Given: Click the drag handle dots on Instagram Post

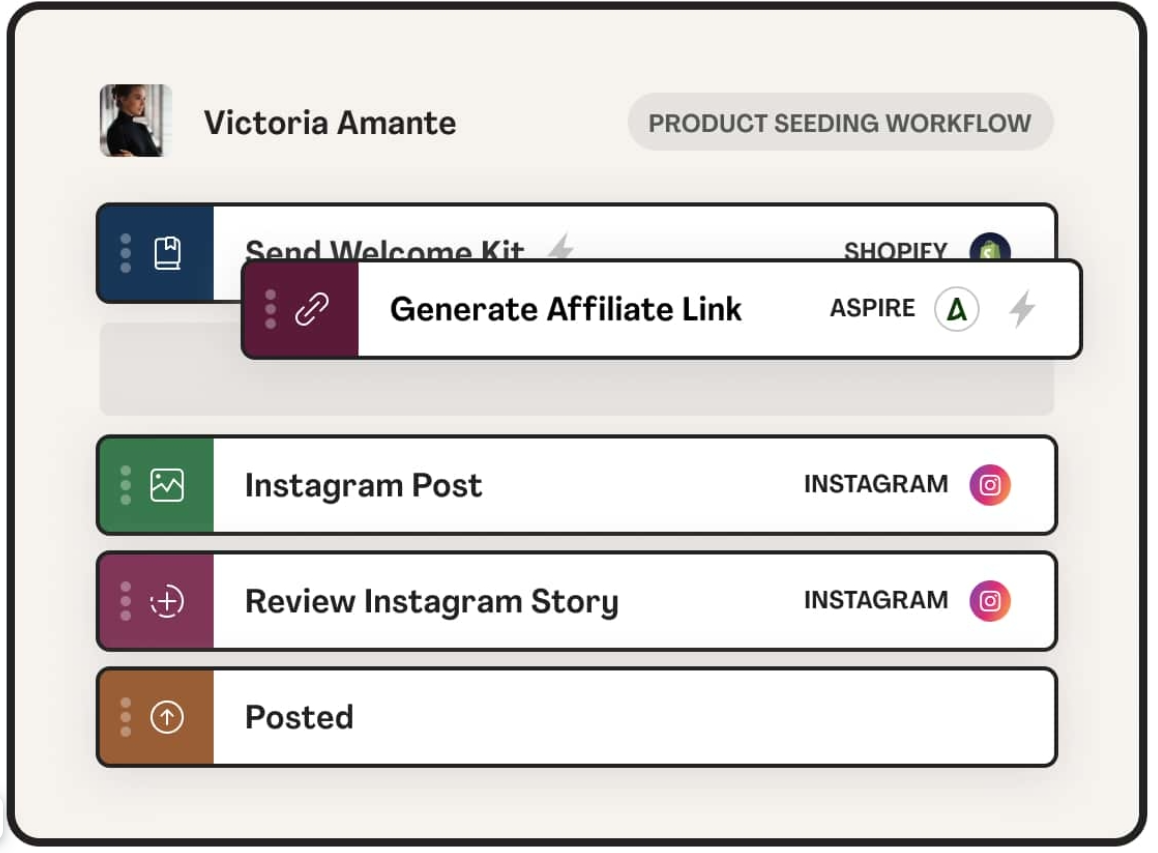Looking at the screenshot, I should click(125, 485).
